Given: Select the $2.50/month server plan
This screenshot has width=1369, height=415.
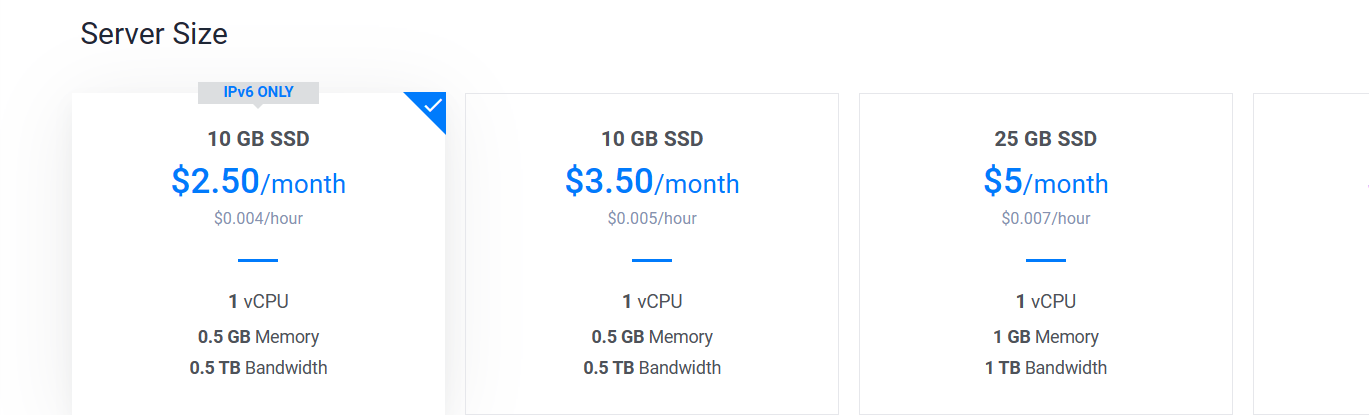Looking at the screenshot, I should coord(258,183).
